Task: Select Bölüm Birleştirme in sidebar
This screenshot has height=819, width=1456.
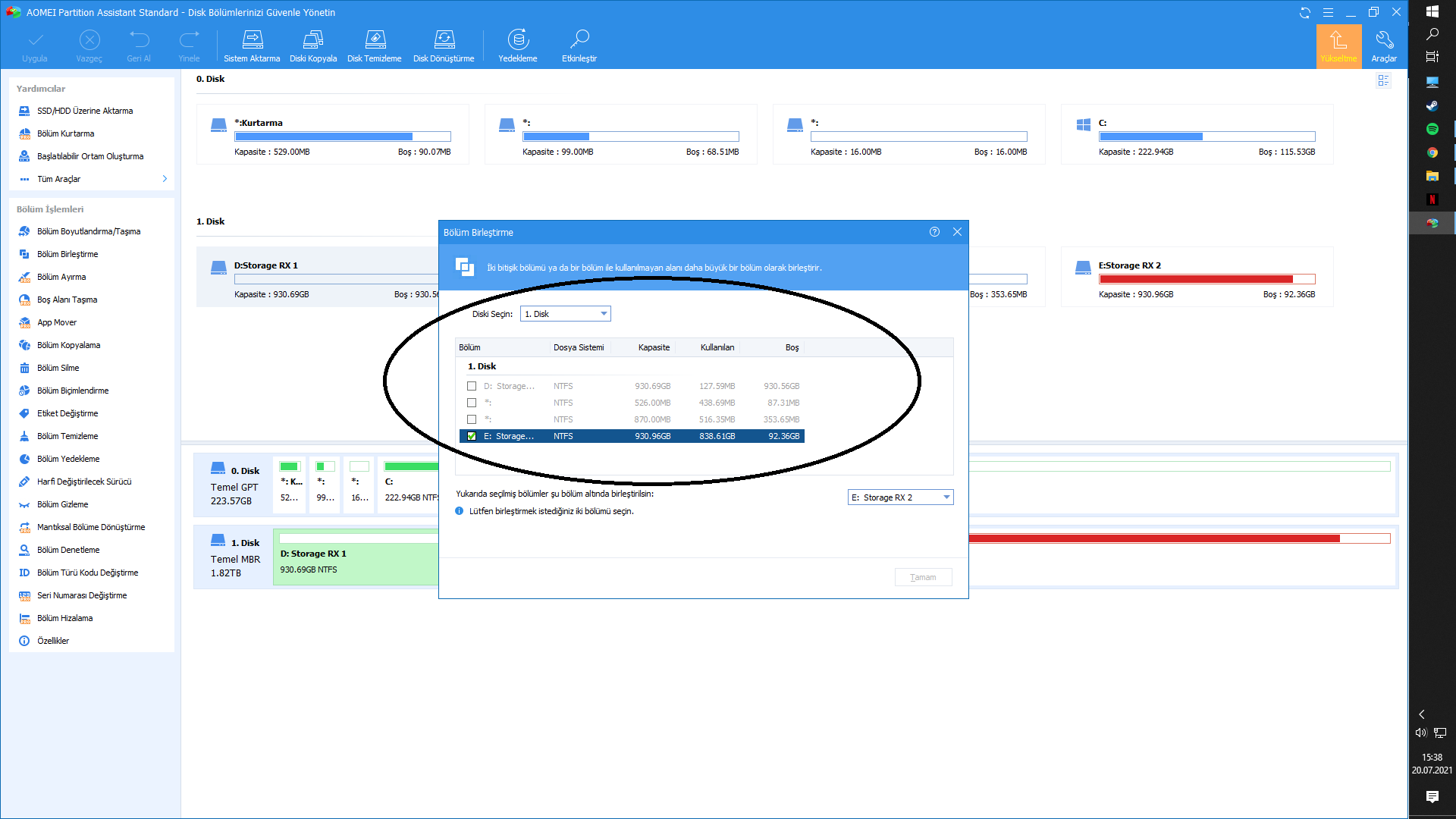Action: click(x=67, y=254)
